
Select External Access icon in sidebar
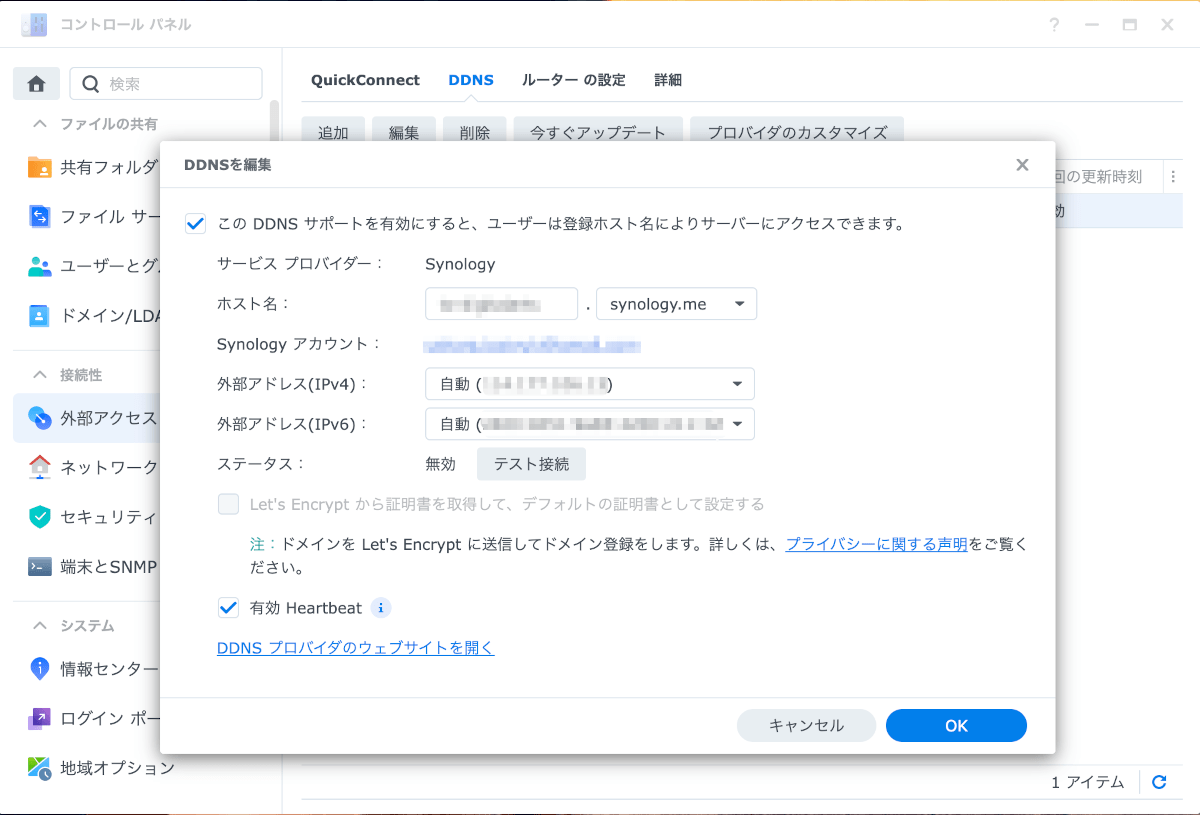pyautogui.click(x=39, y=417)
